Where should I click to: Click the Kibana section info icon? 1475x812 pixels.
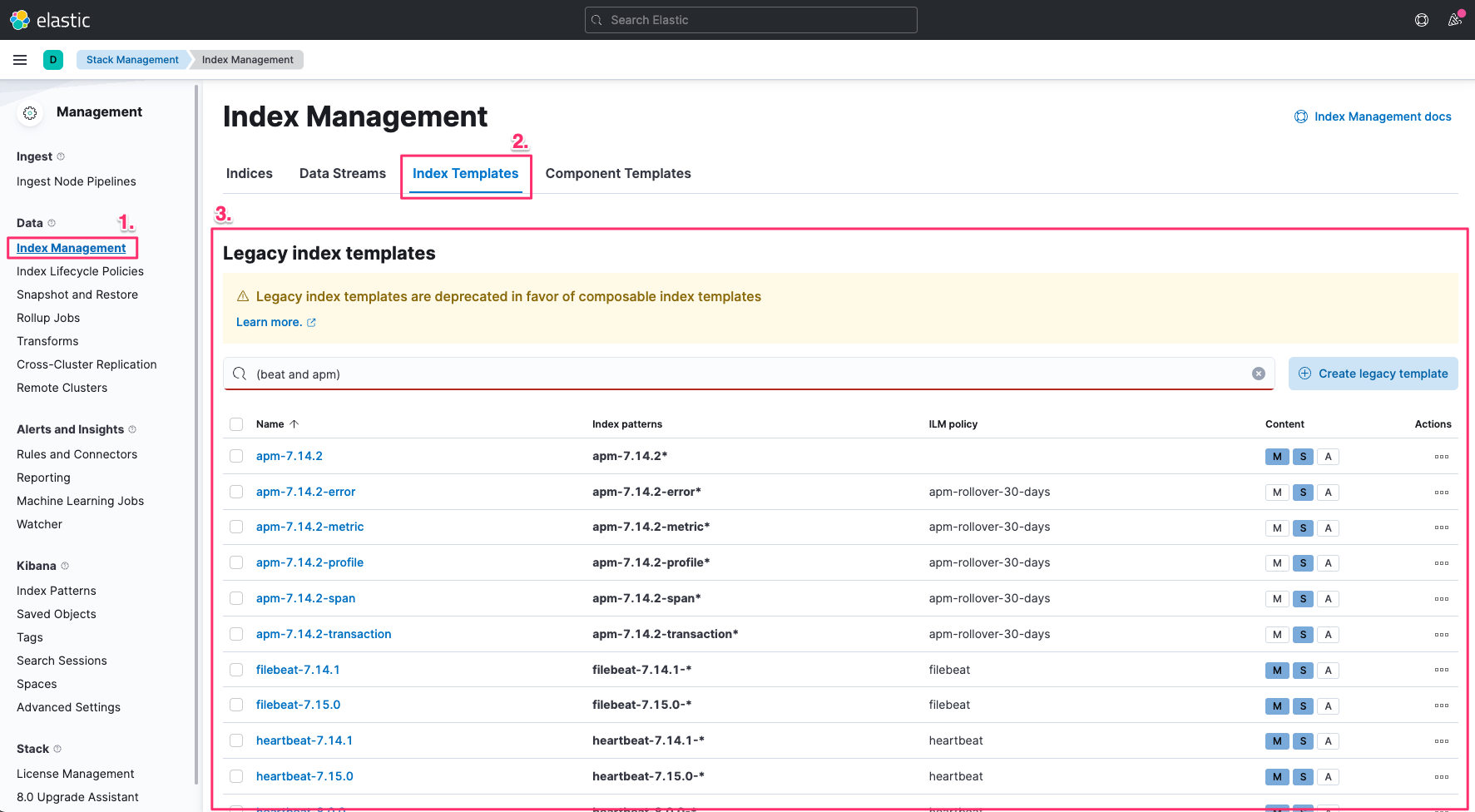pos(65,566)
